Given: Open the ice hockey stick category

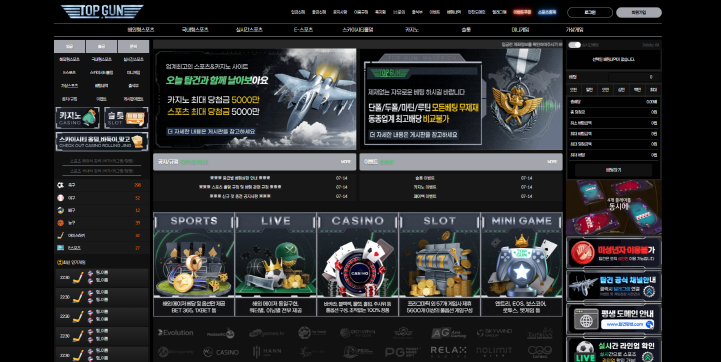Looking at the screenshot, I should pos(60,235).
